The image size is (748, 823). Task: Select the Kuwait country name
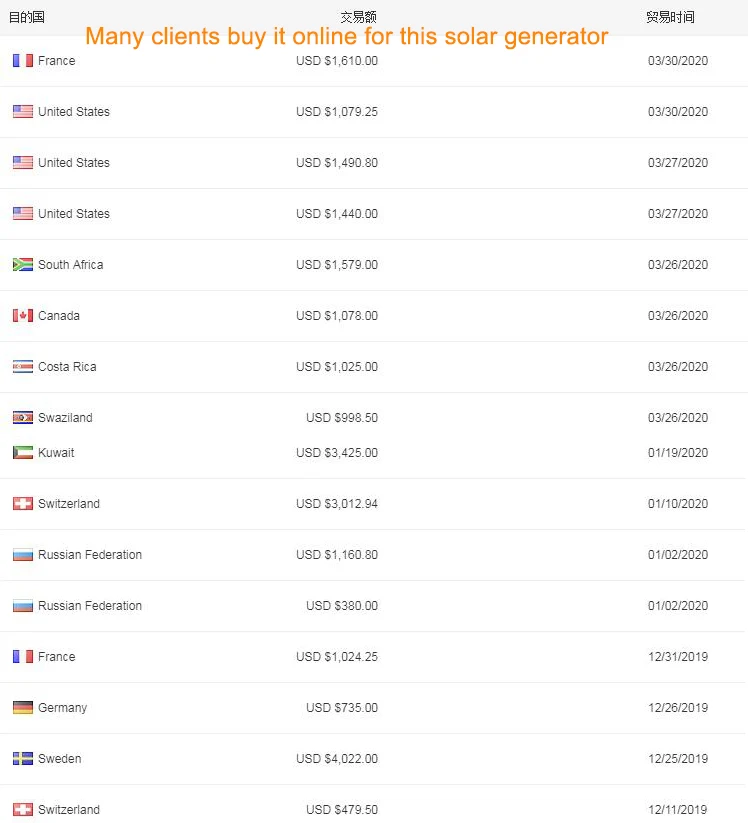[x=56, y=453]
